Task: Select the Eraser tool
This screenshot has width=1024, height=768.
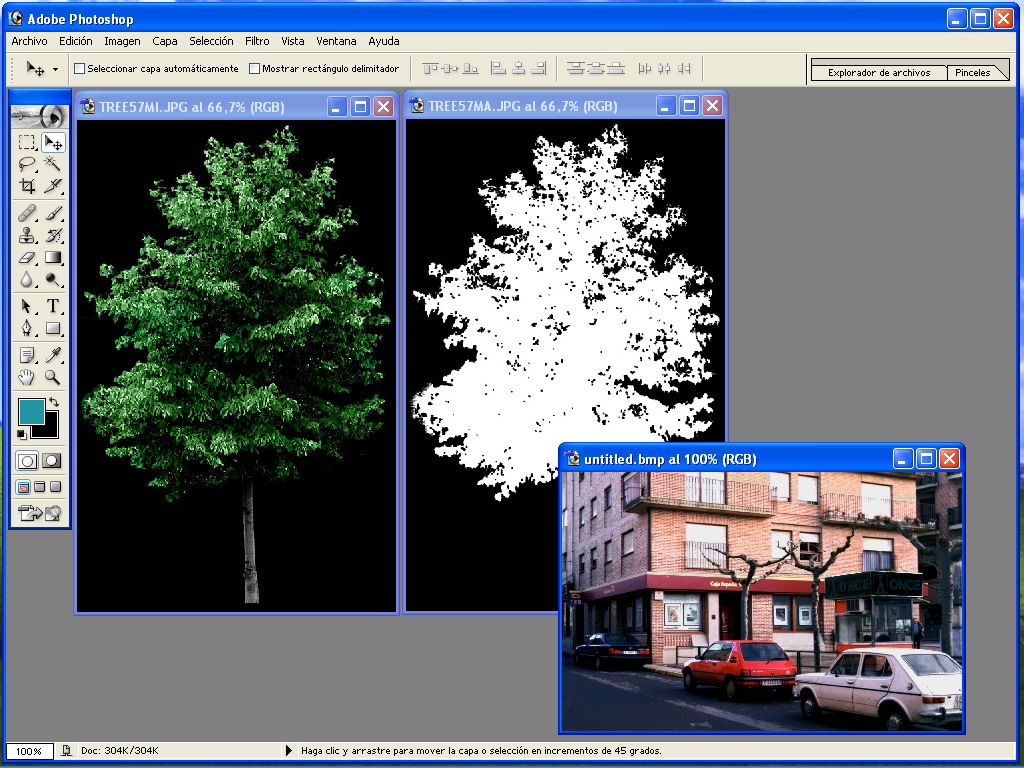Action: point(26,257)
